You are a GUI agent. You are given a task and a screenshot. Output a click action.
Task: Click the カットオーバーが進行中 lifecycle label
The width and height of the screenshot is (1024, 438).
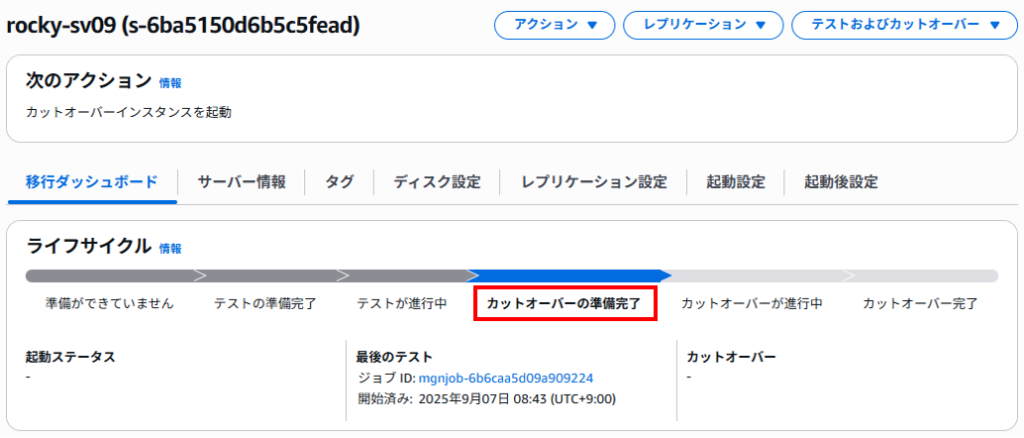point(751,304)
